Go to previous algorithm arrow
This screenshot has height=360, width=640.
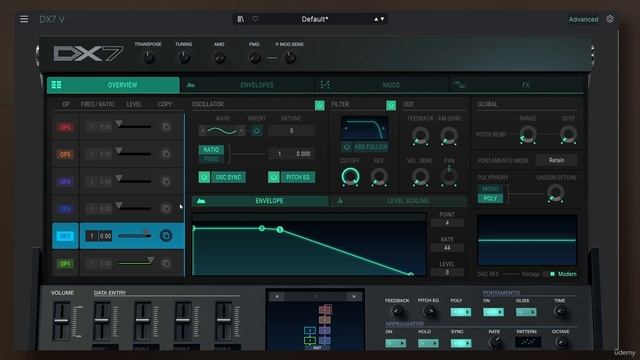(277, 296)
